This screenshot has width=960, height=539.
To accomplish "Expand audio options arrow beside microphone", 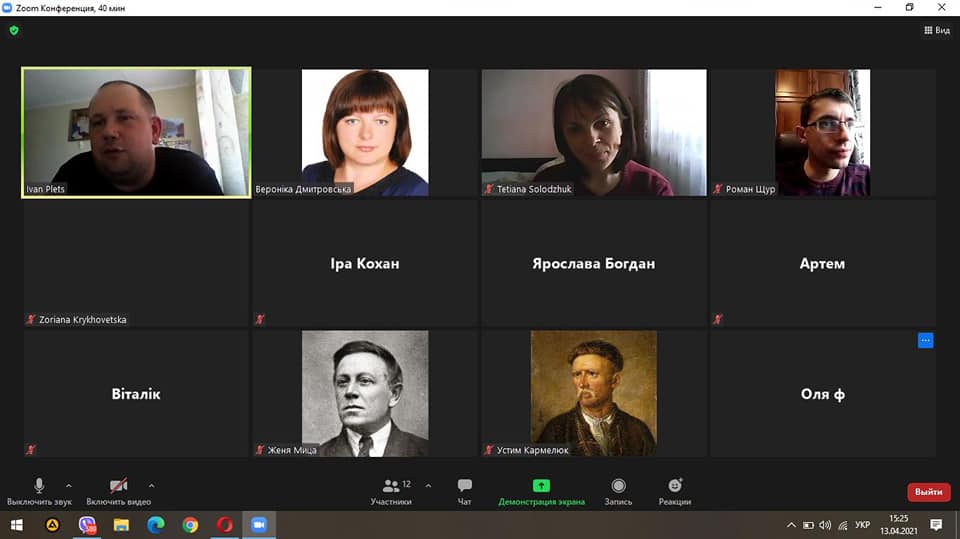I will click(x=69, y=486).
